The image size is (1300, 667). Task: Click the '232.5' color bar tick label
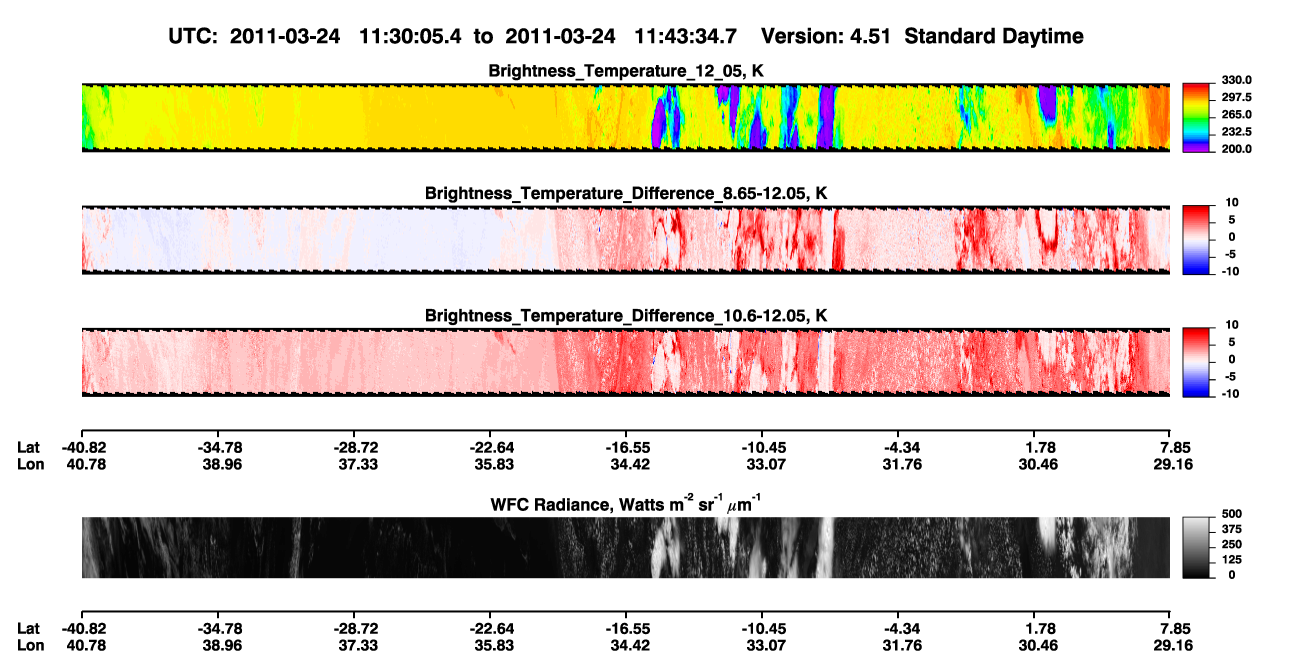pos(1235,132)
